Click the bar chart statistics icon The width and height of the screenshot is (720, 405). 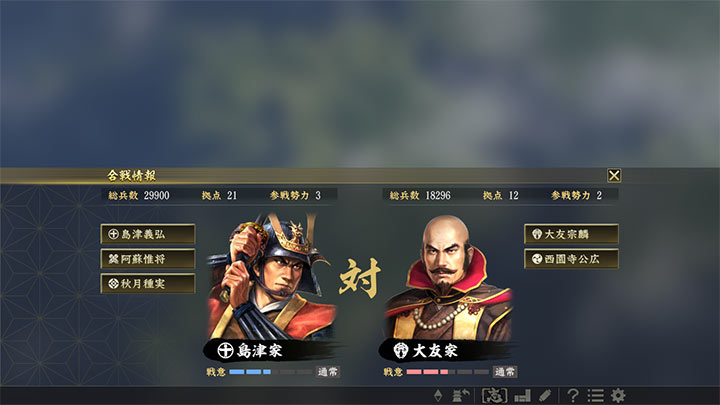tap(523, 395)
